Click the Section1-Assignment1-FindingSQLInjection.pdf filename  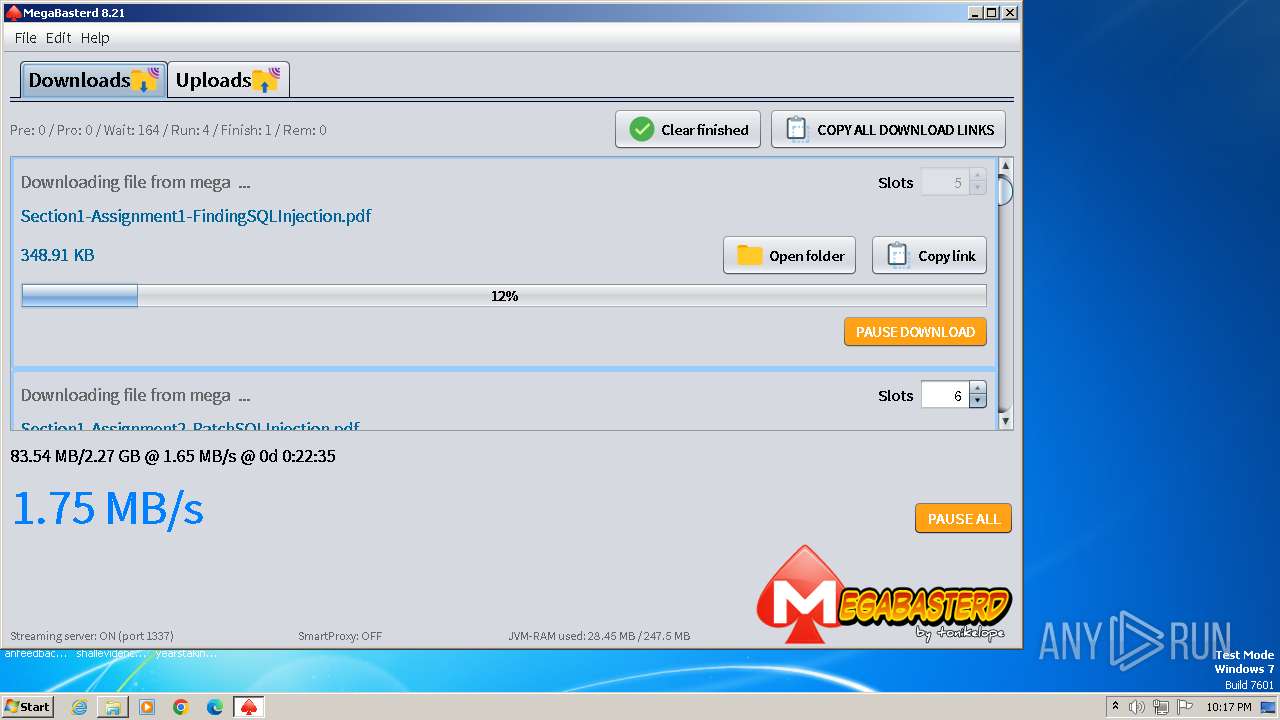[196, 216]
